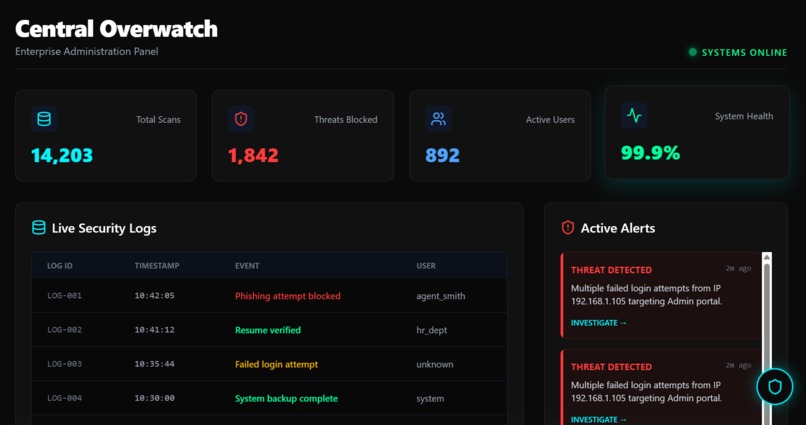This screenshot has width=806, height=425.
Task: Click the LOG ID column header
Action: [x=60, y=266]
